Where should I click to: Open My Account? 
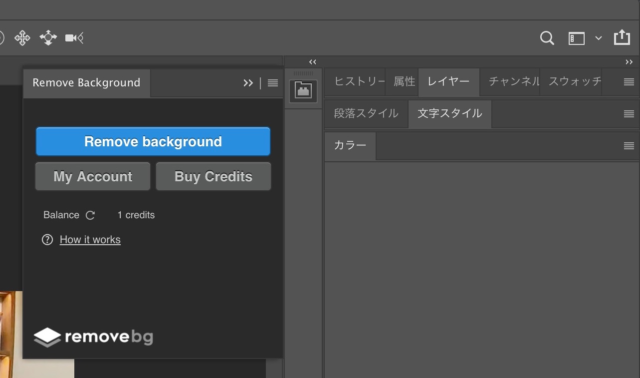point(93,176)
